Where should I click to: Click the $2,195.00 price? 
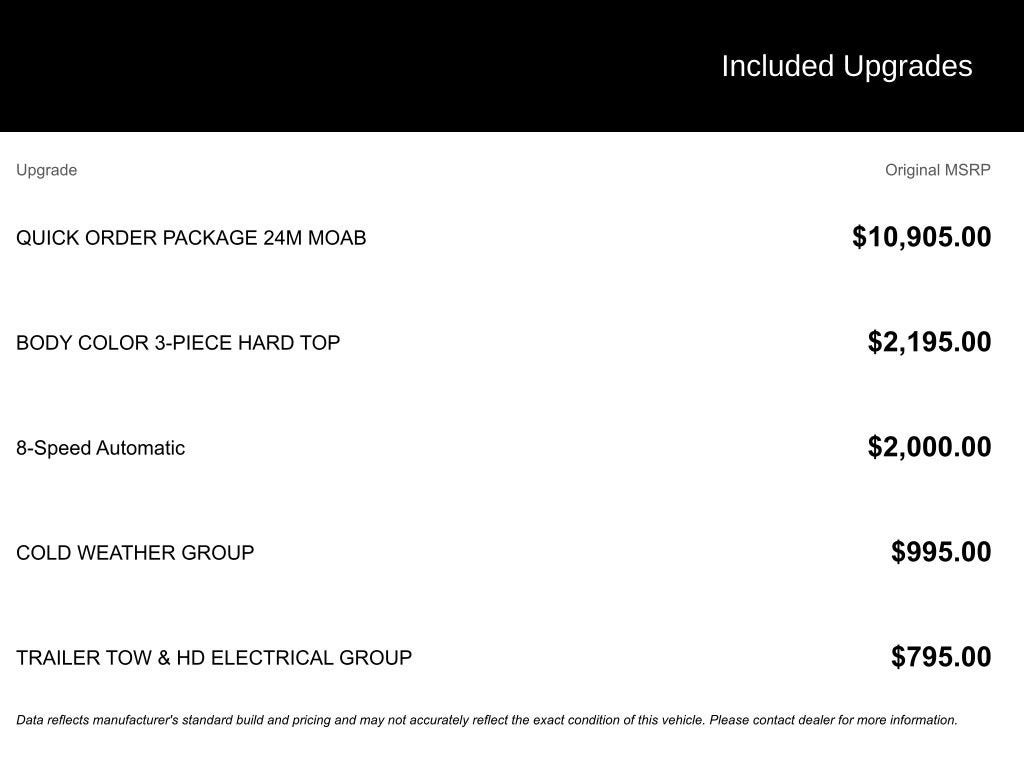pyautogui.click(x=929, y=342)
